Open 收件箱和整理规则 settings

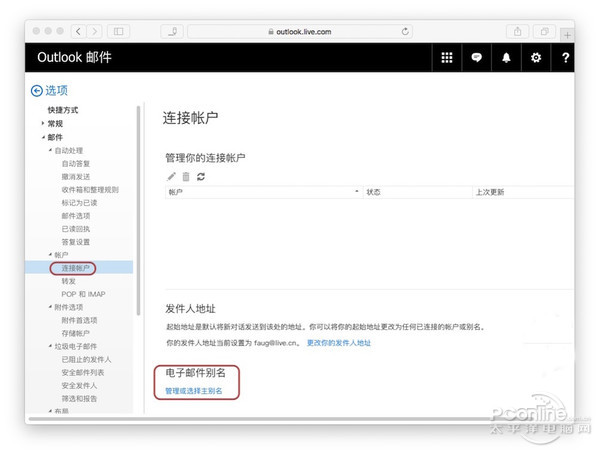point(90,189)
